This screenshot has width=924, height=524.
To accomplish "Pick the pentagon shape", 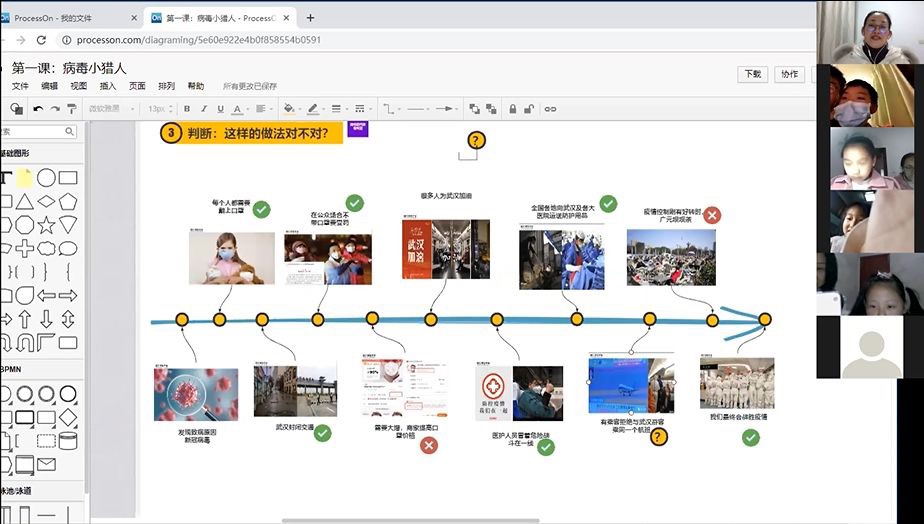I will click(68, 202).
